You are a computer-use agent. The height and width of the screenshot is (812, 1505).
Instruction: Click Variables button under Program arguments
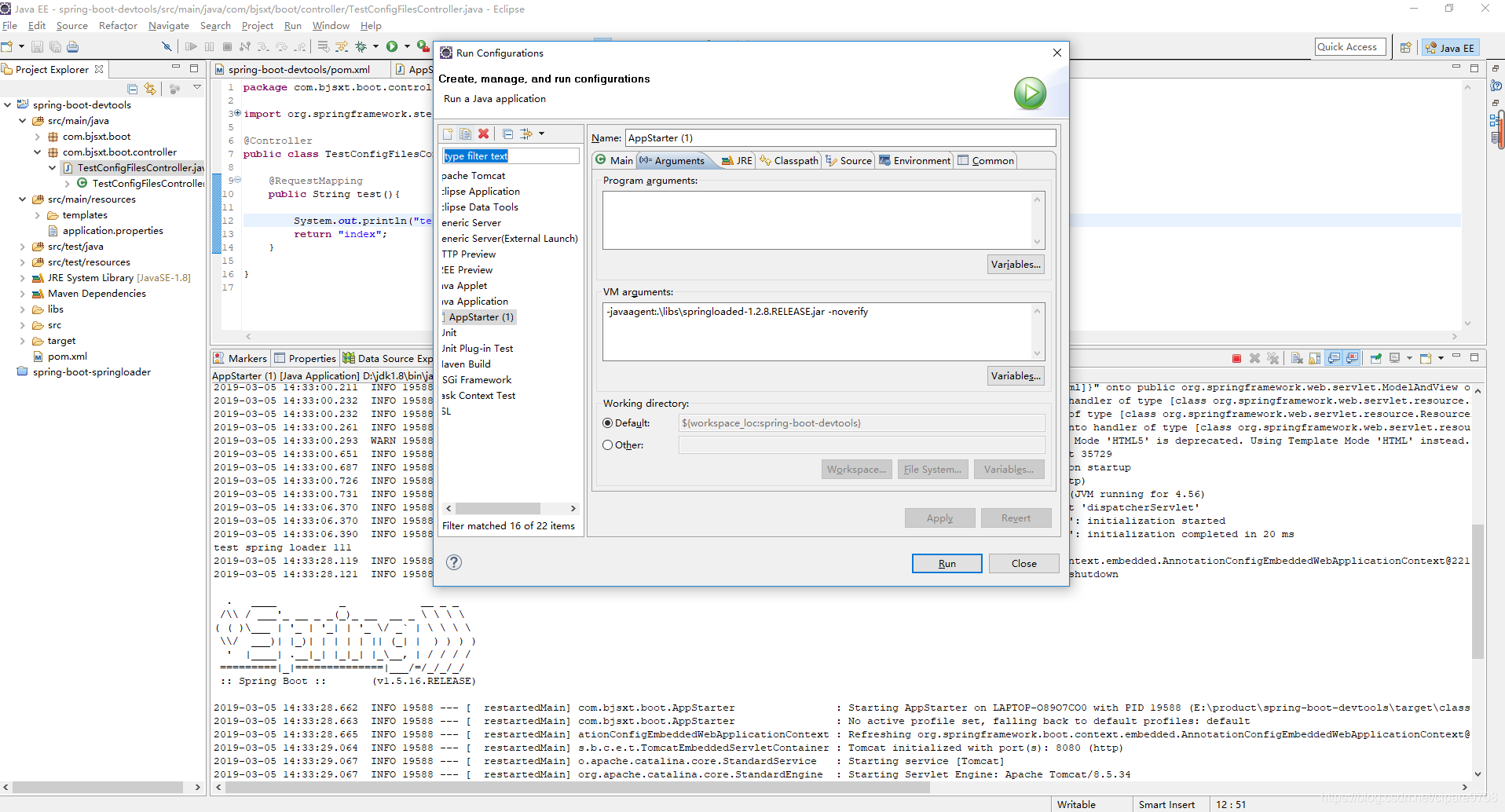1016,264
